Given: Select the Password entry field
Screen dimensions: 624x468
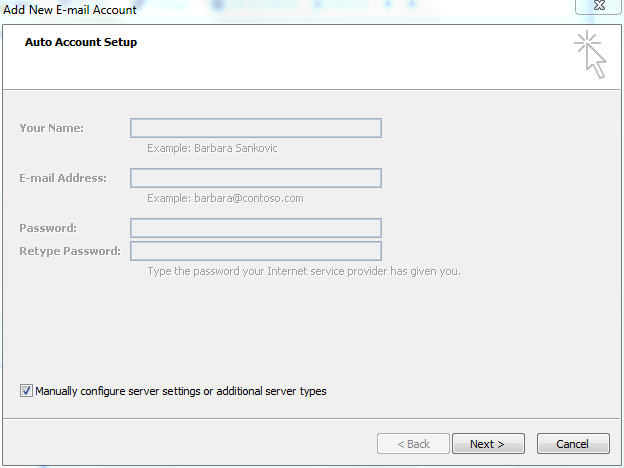Looking at the screenshot, I should click(256, 228).
